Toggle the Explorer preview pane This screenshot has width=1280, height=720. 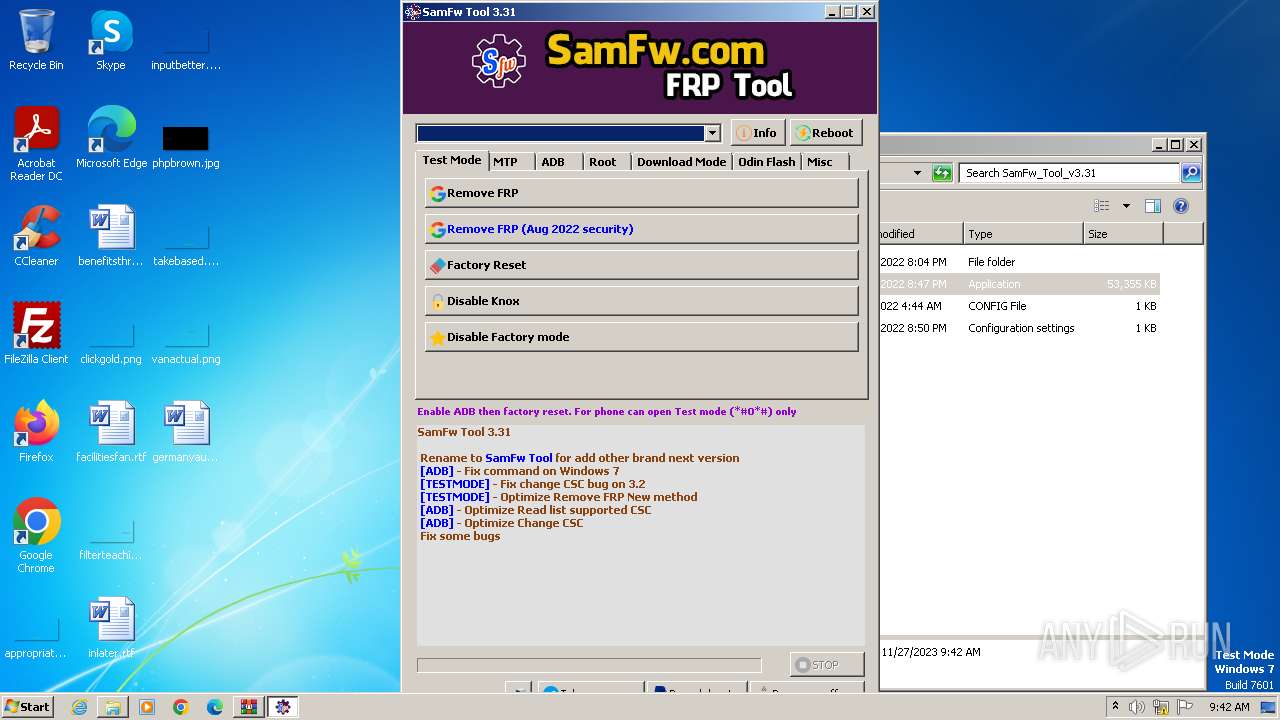pos(1153,206)
